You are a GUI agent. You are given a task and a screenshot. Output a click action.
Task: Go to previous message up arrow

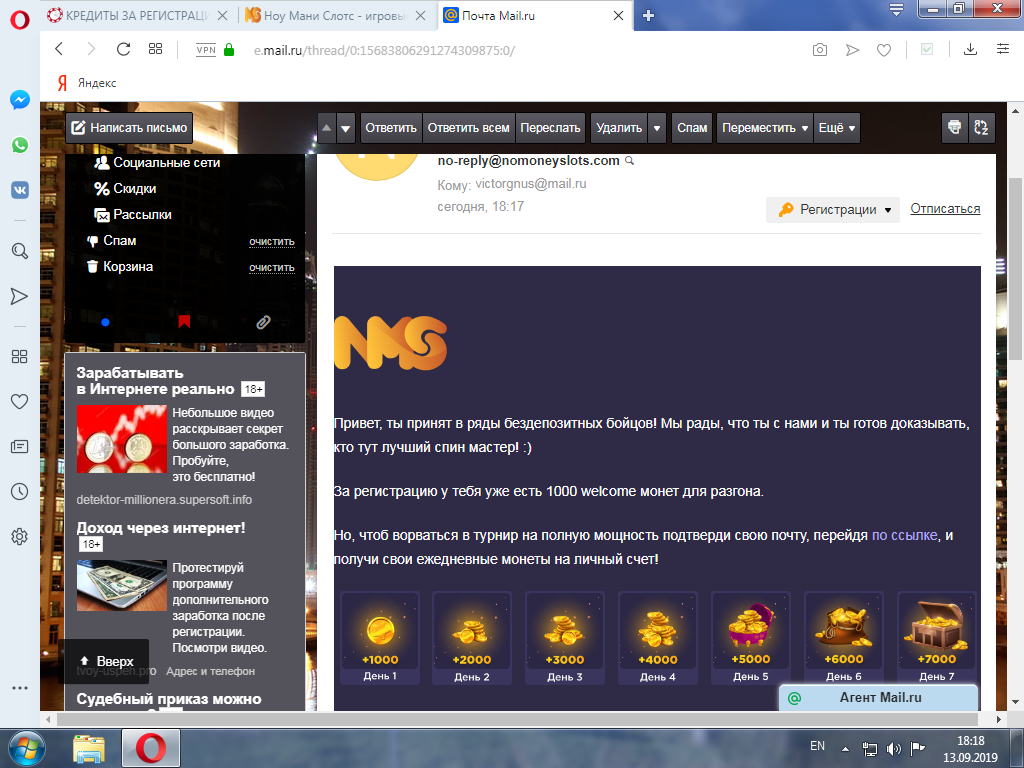click(327, 127)
